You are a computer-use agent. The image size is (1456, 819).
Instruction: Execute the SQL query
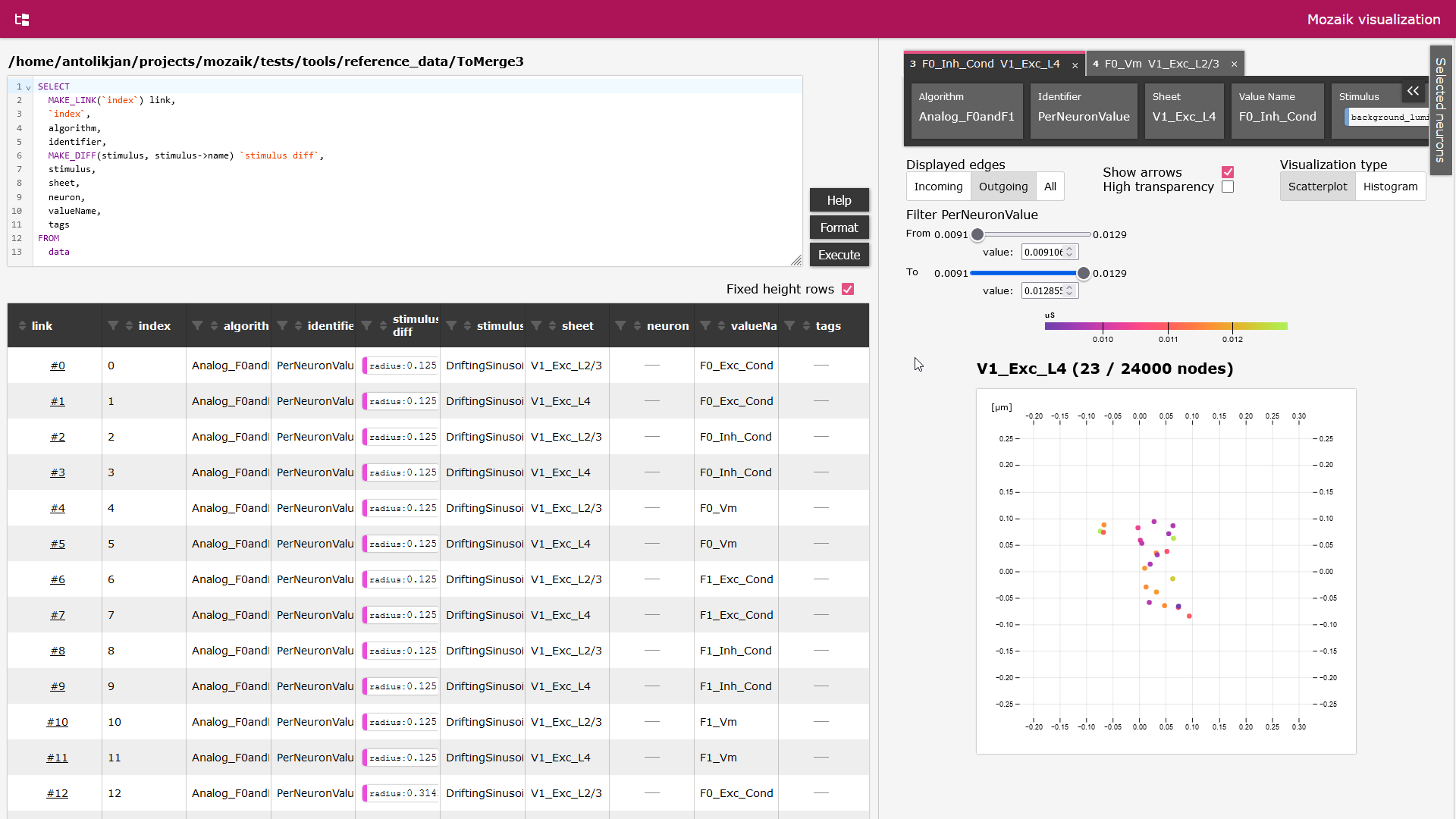pos(839,255)
